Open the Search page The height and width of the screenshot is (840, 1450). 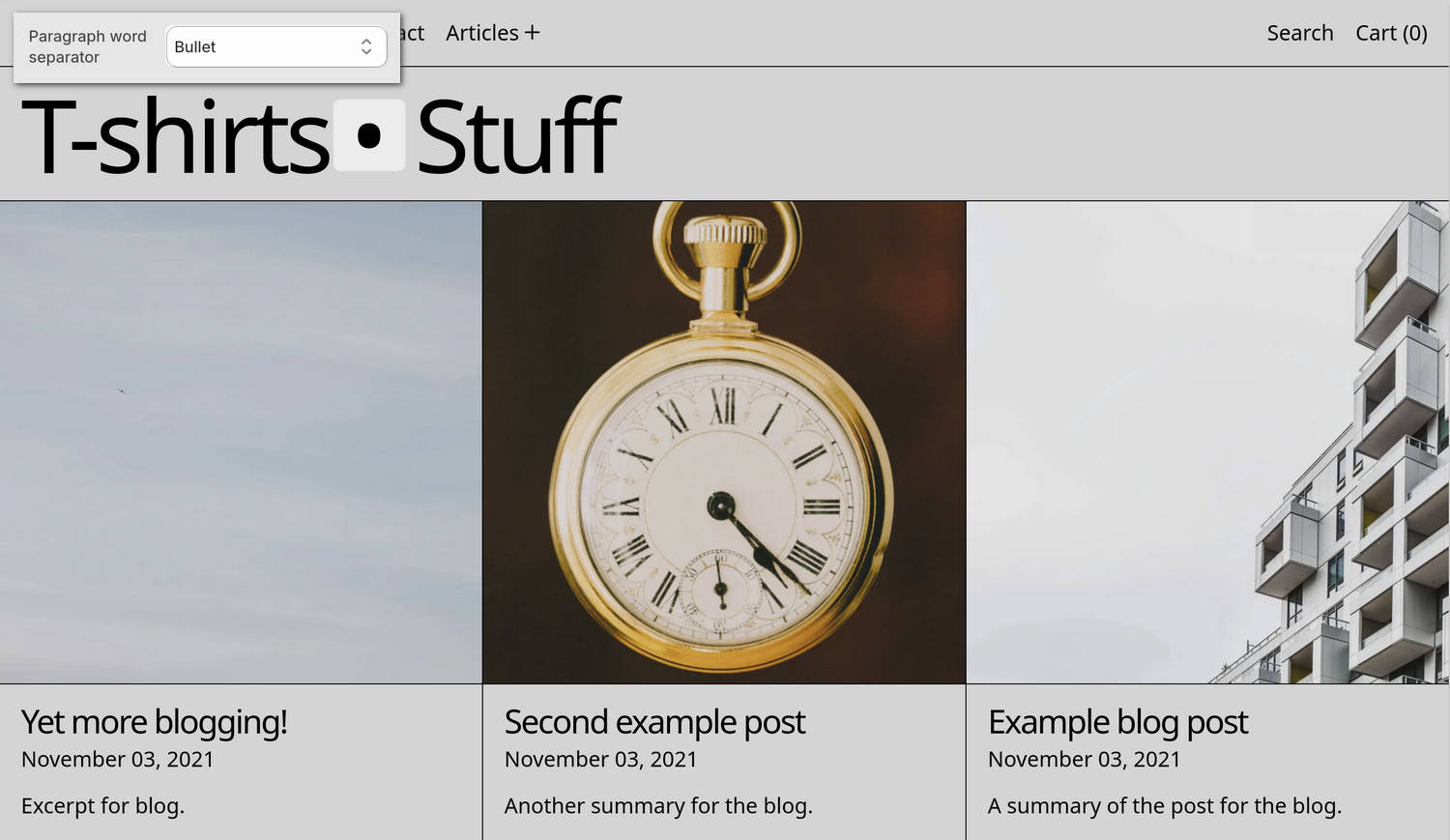point(1299,32)
